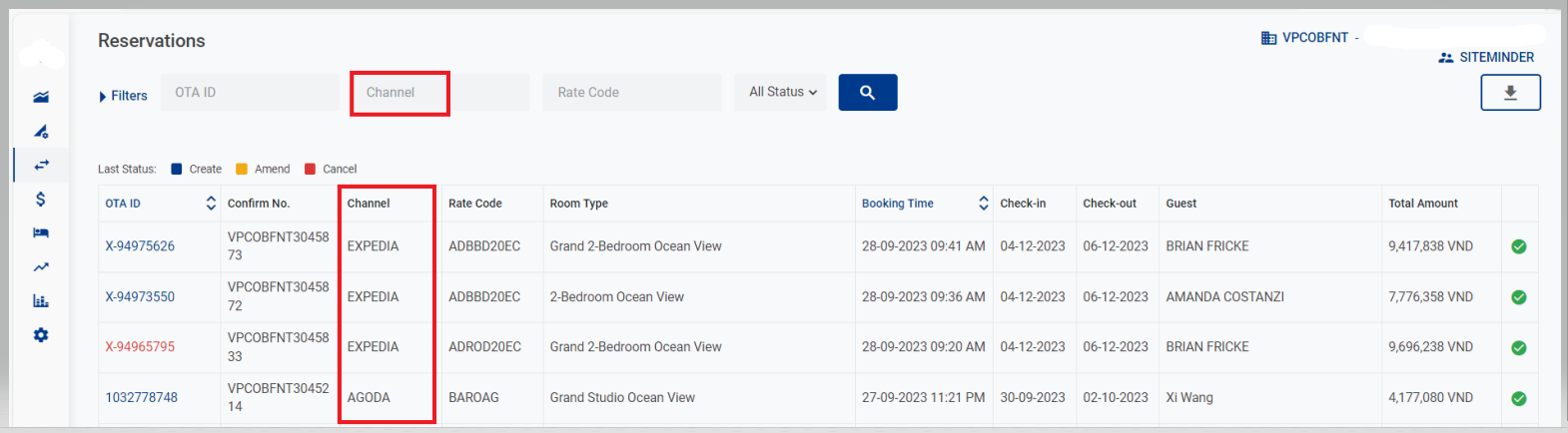Open the area chart dashboard icon in sidebar
This screenshot has height=433, width=1568.
click(41, 97)
